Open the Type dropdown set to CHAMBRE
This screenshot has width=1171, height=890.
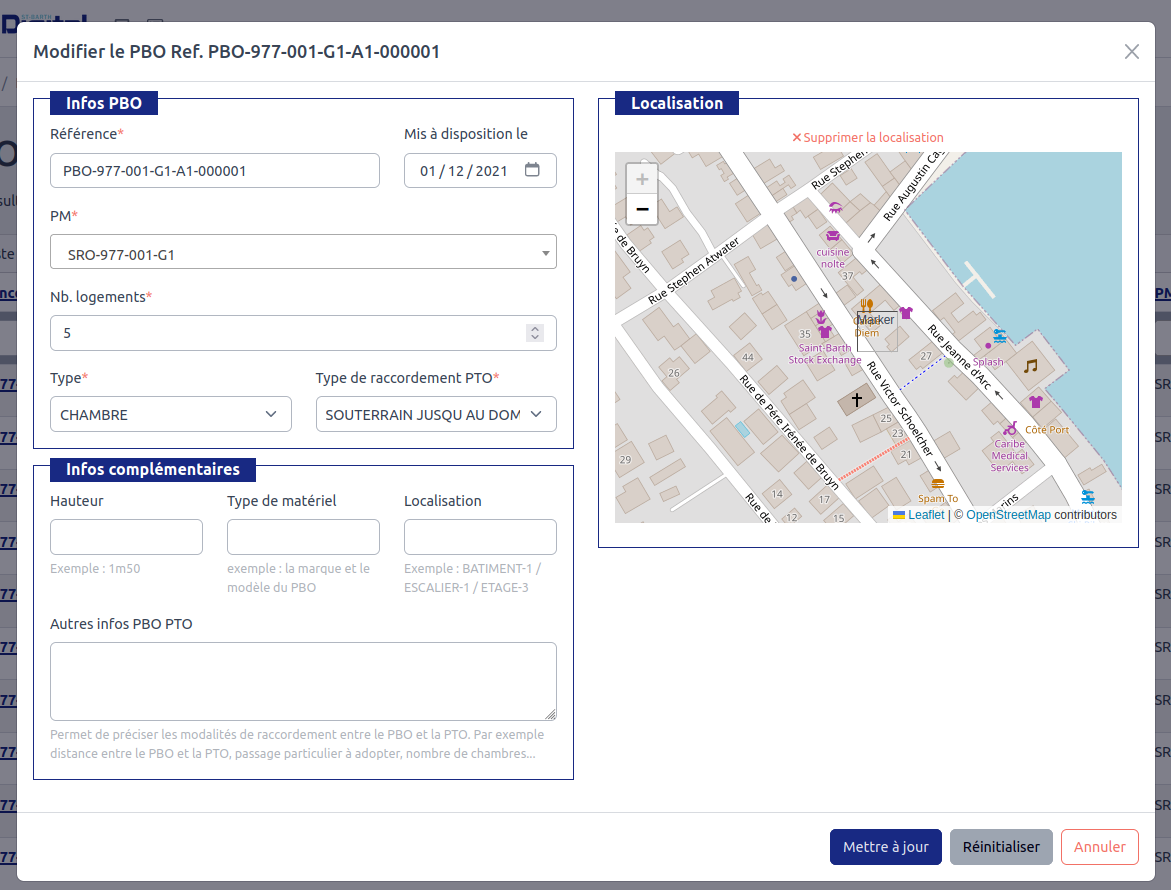[x=170, y=413]
